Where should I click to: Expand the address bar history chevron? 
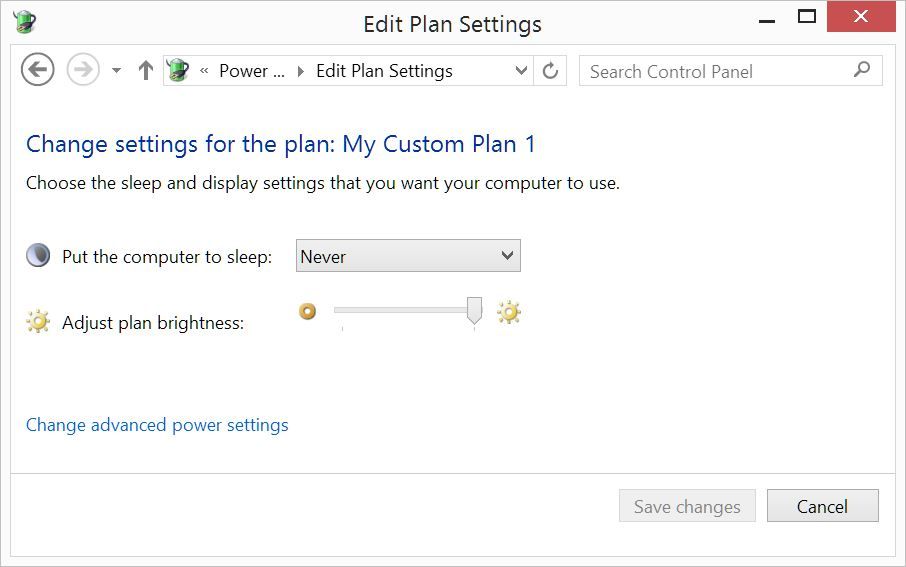coord(521,71)
